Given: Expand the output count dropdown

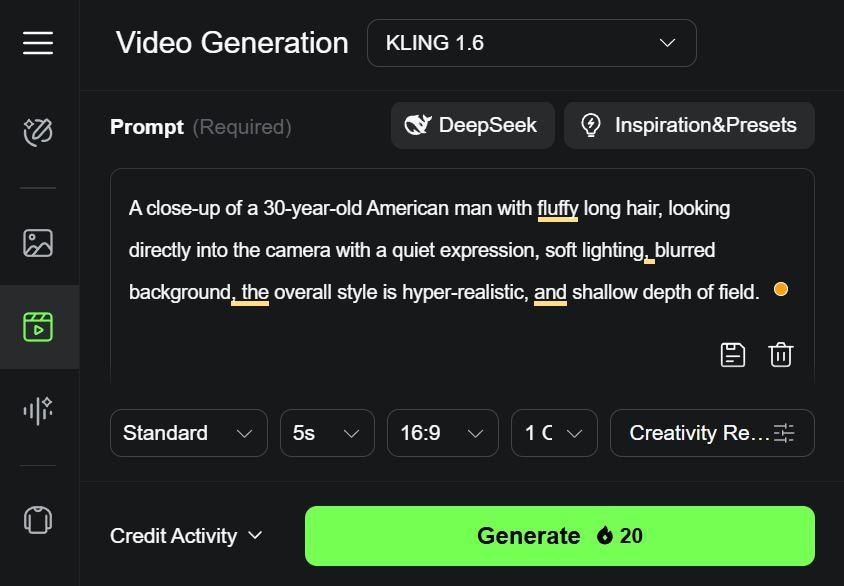Looking at the screenshot, I should click(x=554, y=433).
